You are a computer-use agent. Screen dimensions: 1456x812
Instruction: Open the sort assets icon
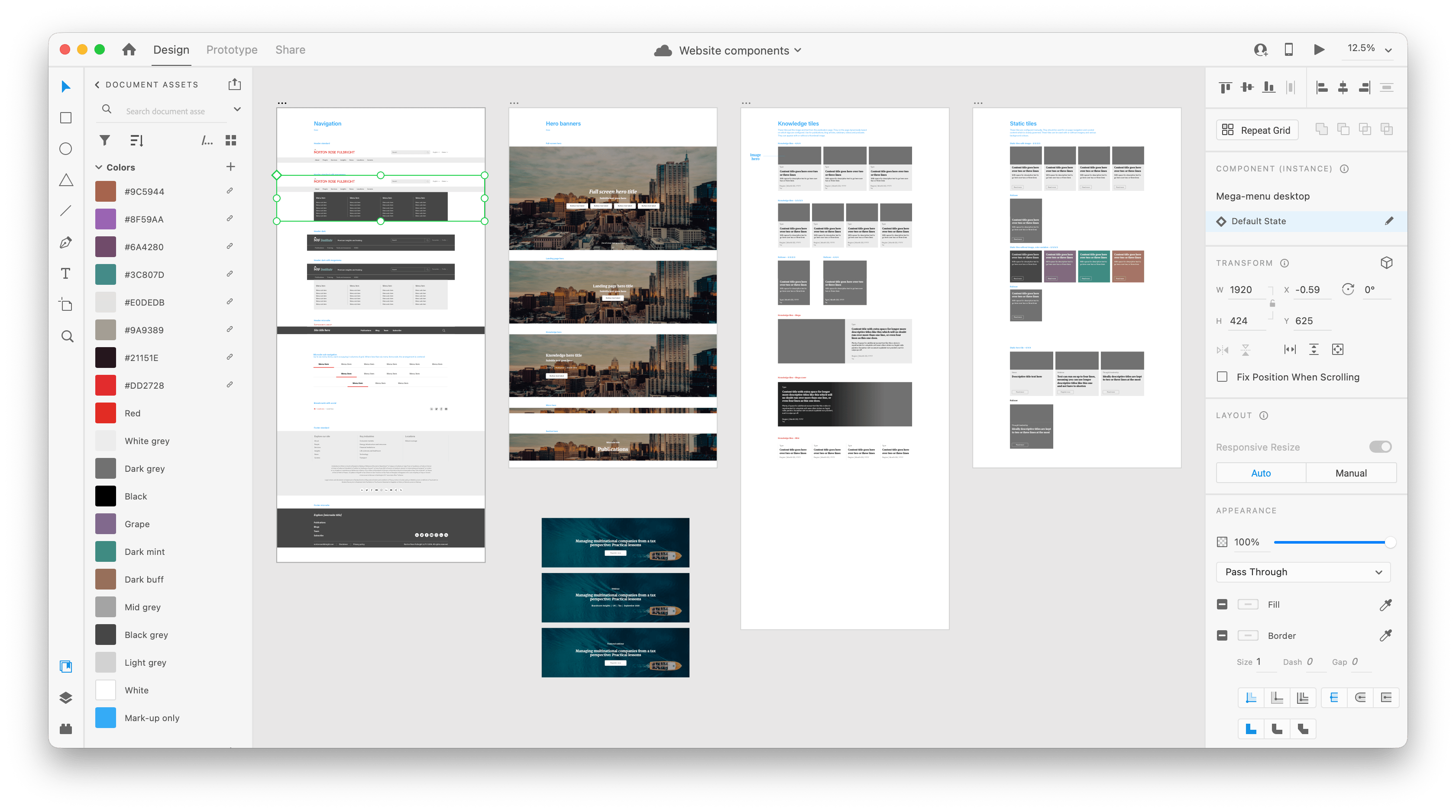137,140
